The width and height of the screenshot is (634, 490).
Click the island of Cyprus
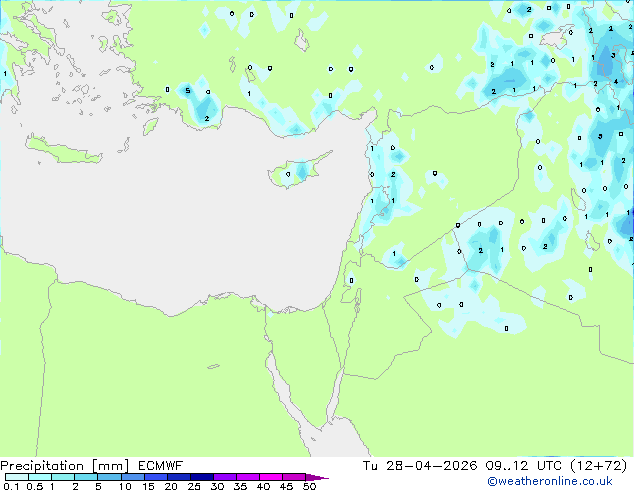tap(298, 170)
